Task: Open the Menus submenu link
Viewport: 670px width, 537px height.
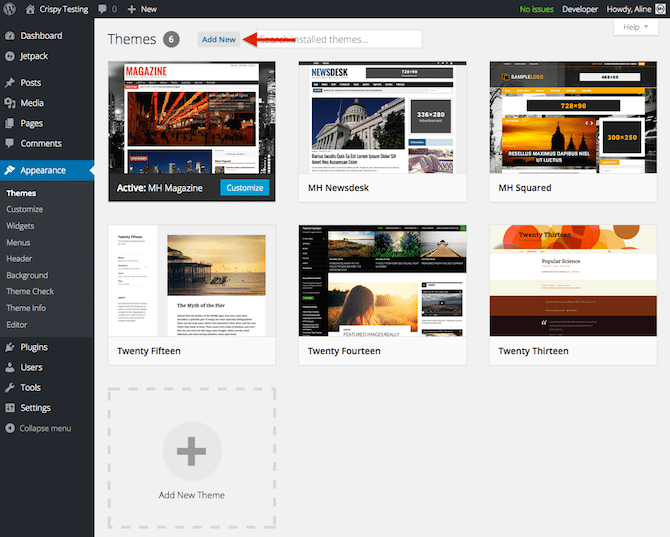Action: [x=18, y=243]
